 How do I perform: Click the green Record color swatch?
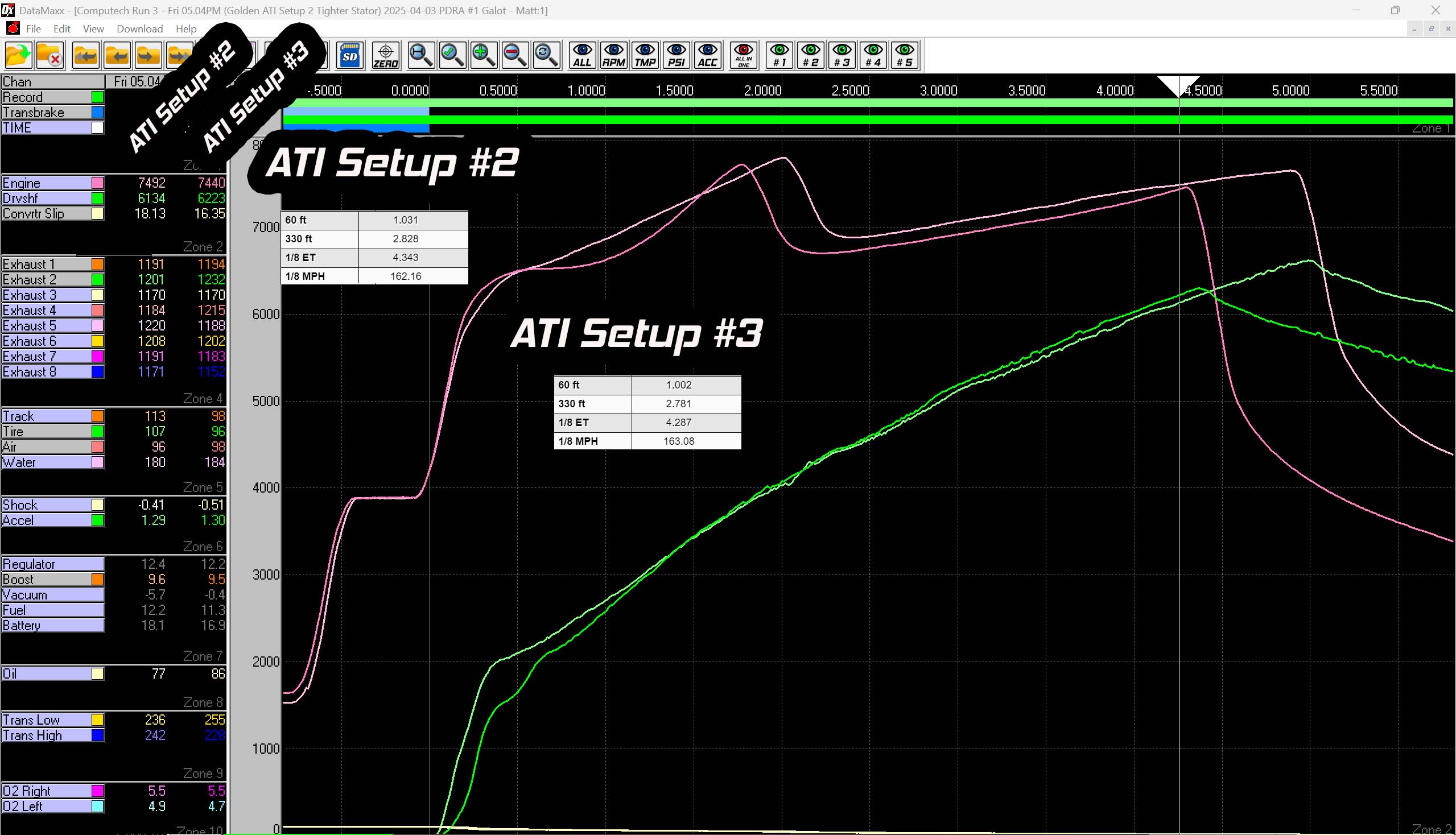point(98,97)
